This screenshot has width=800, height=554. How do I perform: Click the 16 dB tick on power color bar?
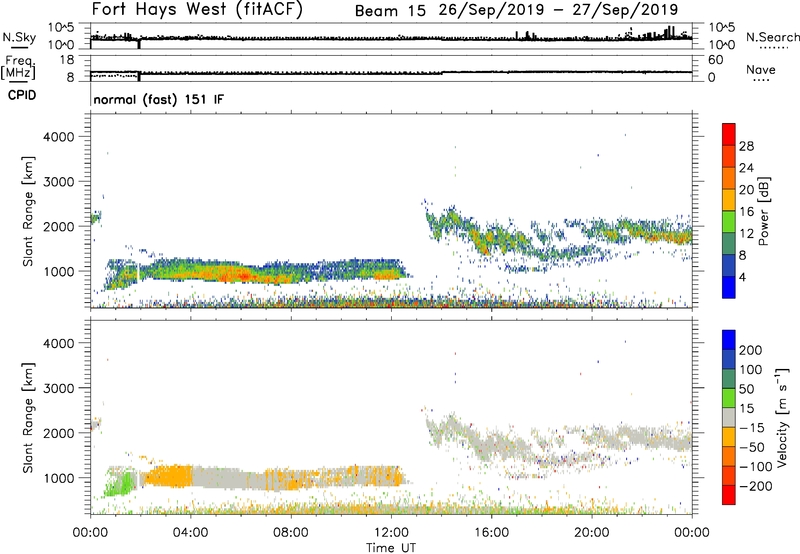pyautogui.click(x=746, y=212)
